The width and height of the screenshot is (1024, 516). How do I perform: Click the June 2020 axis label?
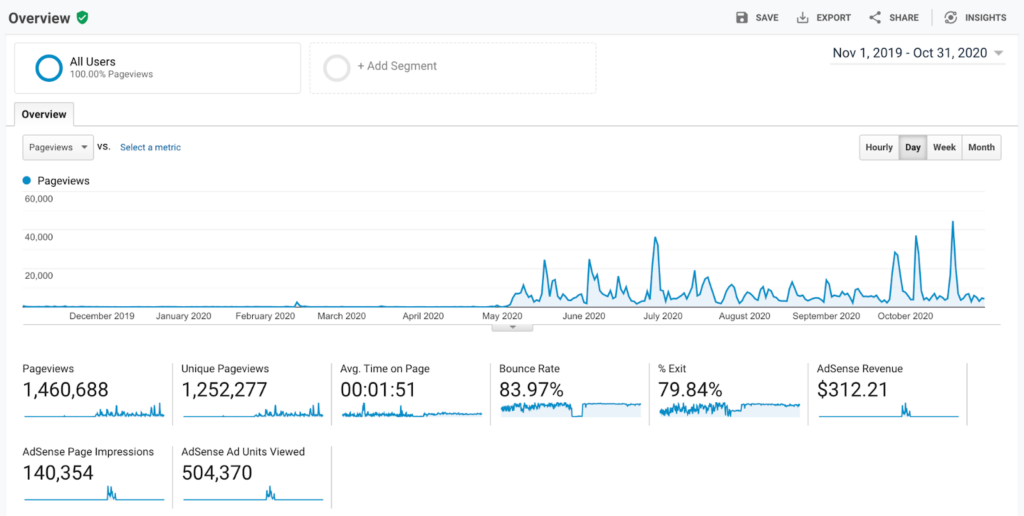coord(583,316)
